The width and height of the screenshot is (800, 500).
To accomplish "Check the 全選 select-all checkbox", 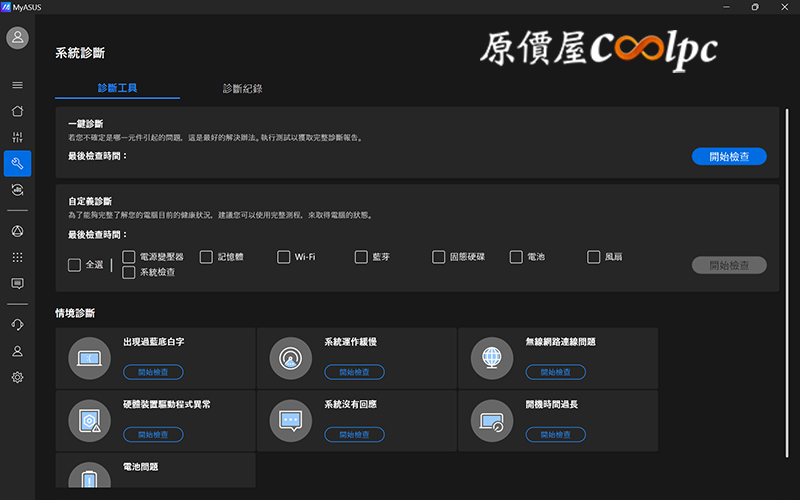I will [74, 265].
